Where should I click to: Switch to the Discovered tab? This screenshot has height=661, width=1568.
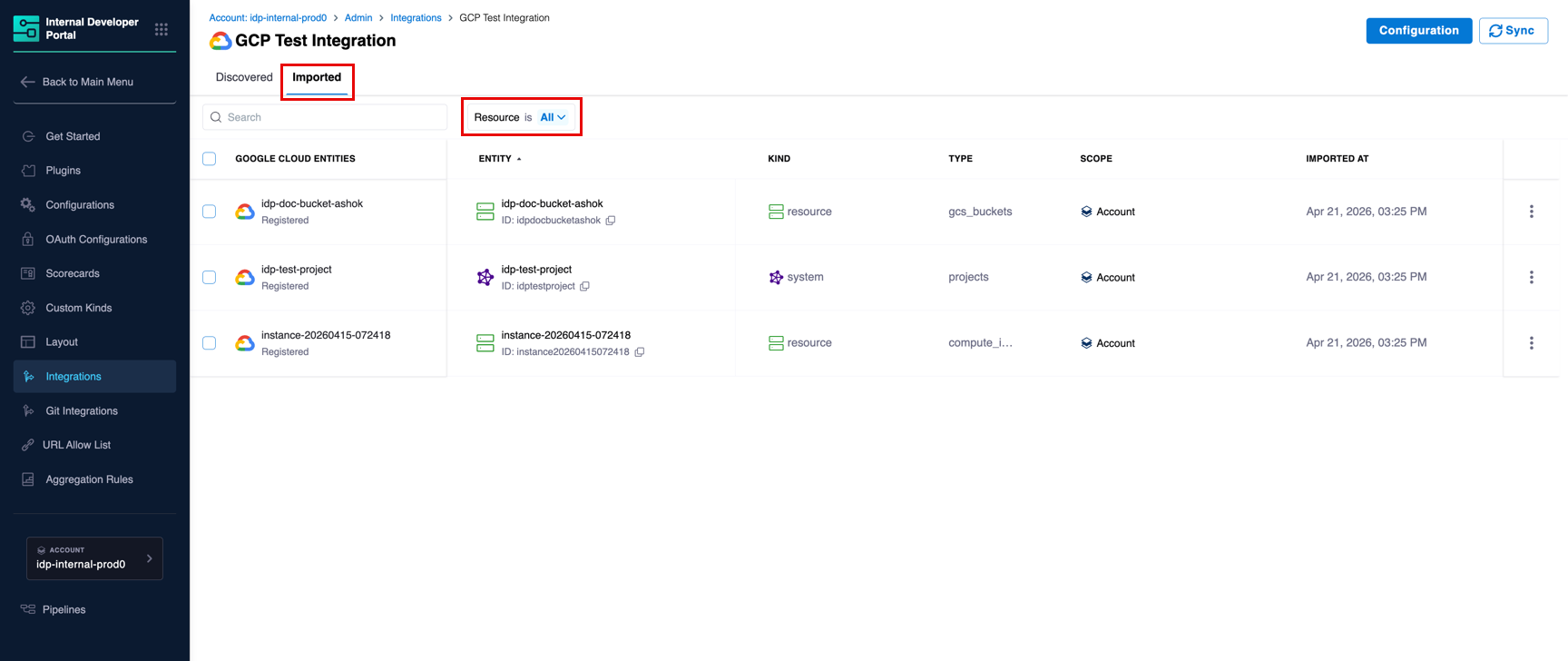coord(244,77)
